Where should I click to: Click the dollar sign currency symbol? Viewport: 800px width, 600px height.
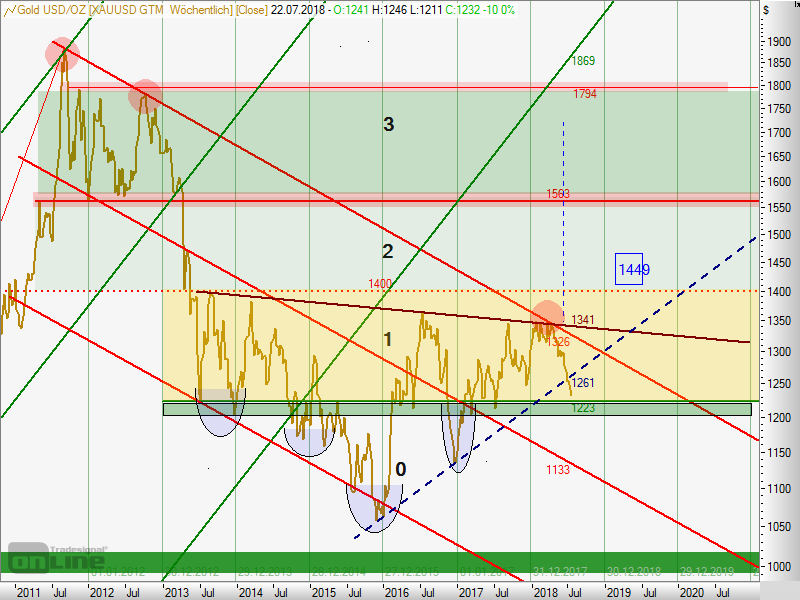[766, 9]
